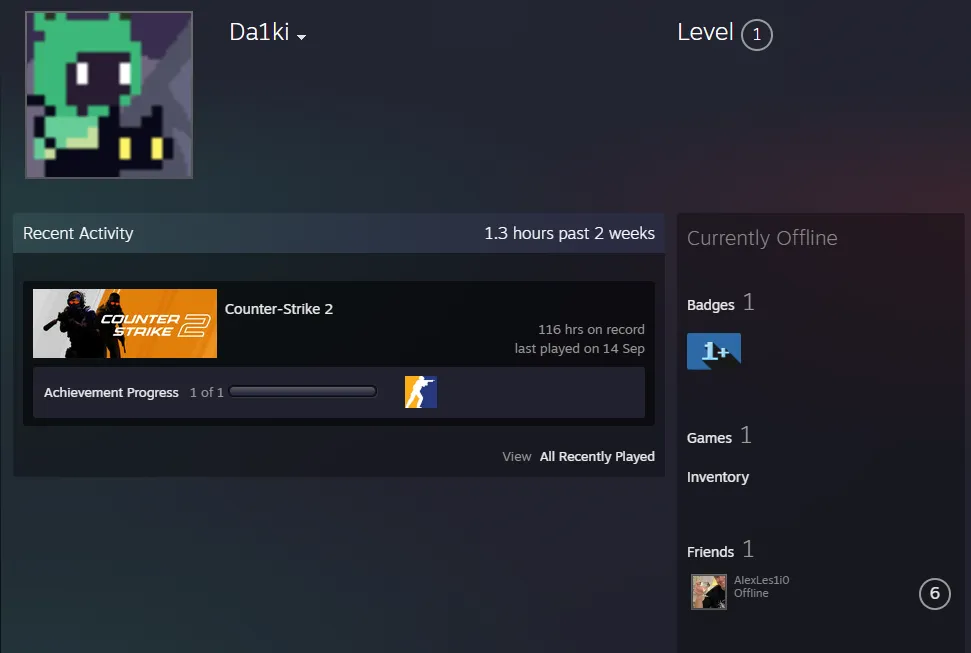The width and height of the screenshot is (971, 653).
Task: Open AlexLes1i0's profile name
Action: coord(762,580)
